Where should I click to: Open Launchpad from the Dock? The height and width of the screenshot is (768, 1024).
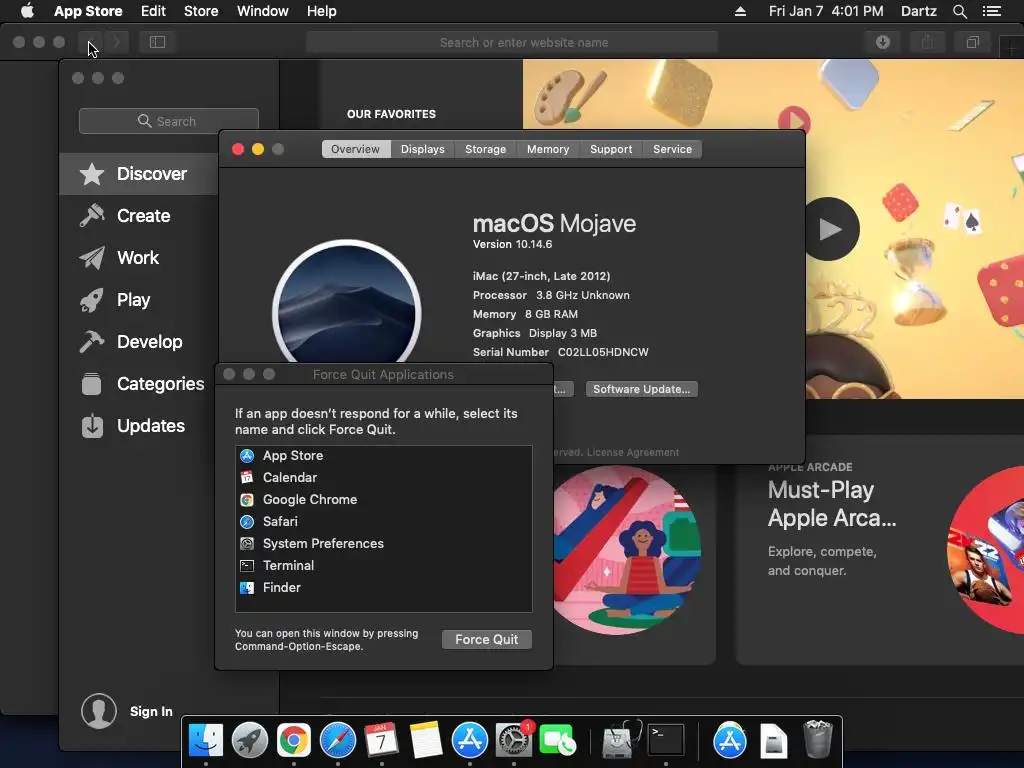(x=249, y=741)
